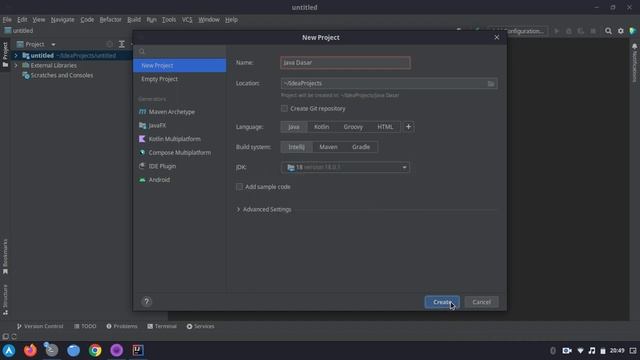Choose Gradle build system
640x360 pixels.
[361, 147]
